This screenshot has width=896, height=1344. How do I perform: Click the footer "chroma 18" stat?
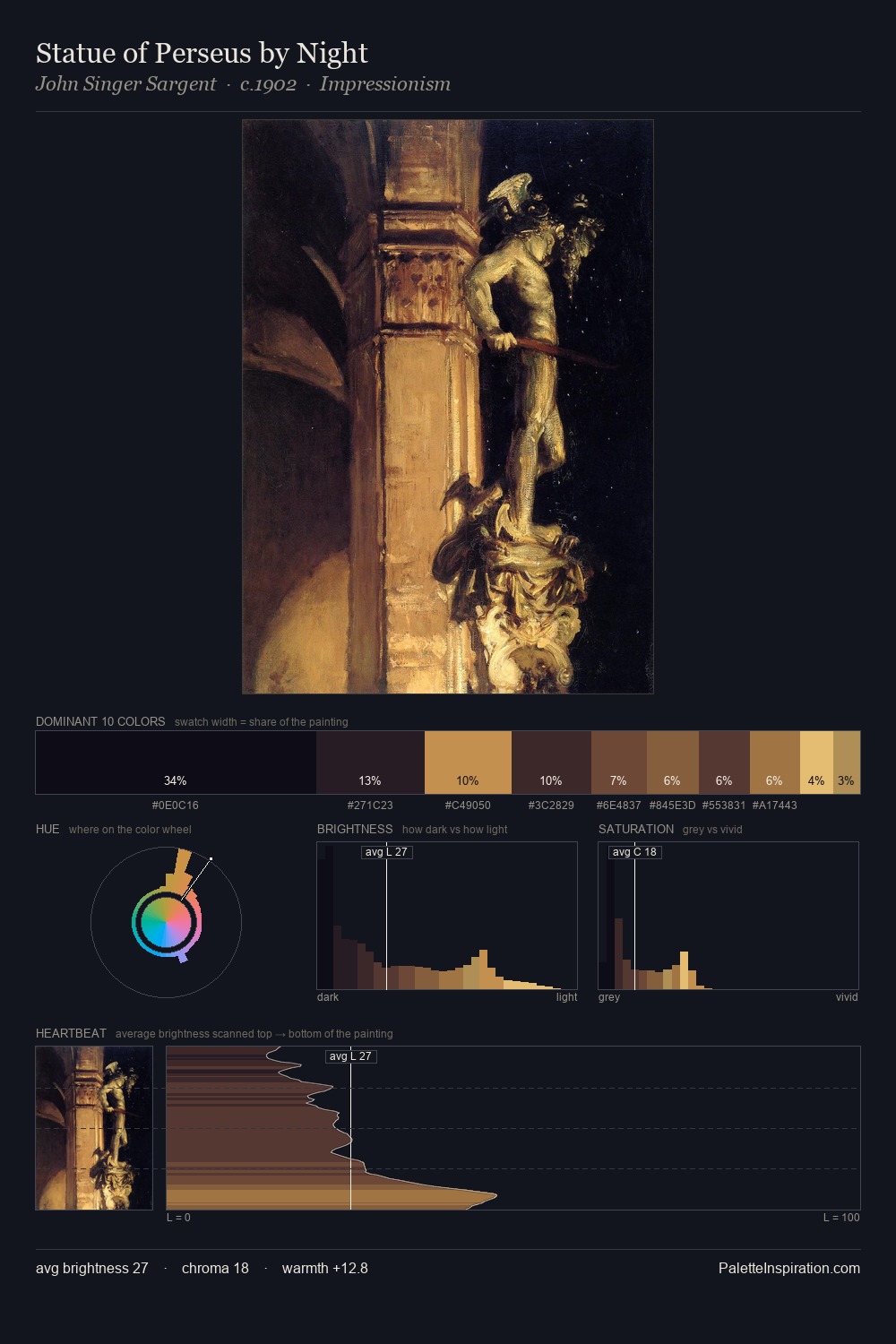click(x=215, y=1269)
